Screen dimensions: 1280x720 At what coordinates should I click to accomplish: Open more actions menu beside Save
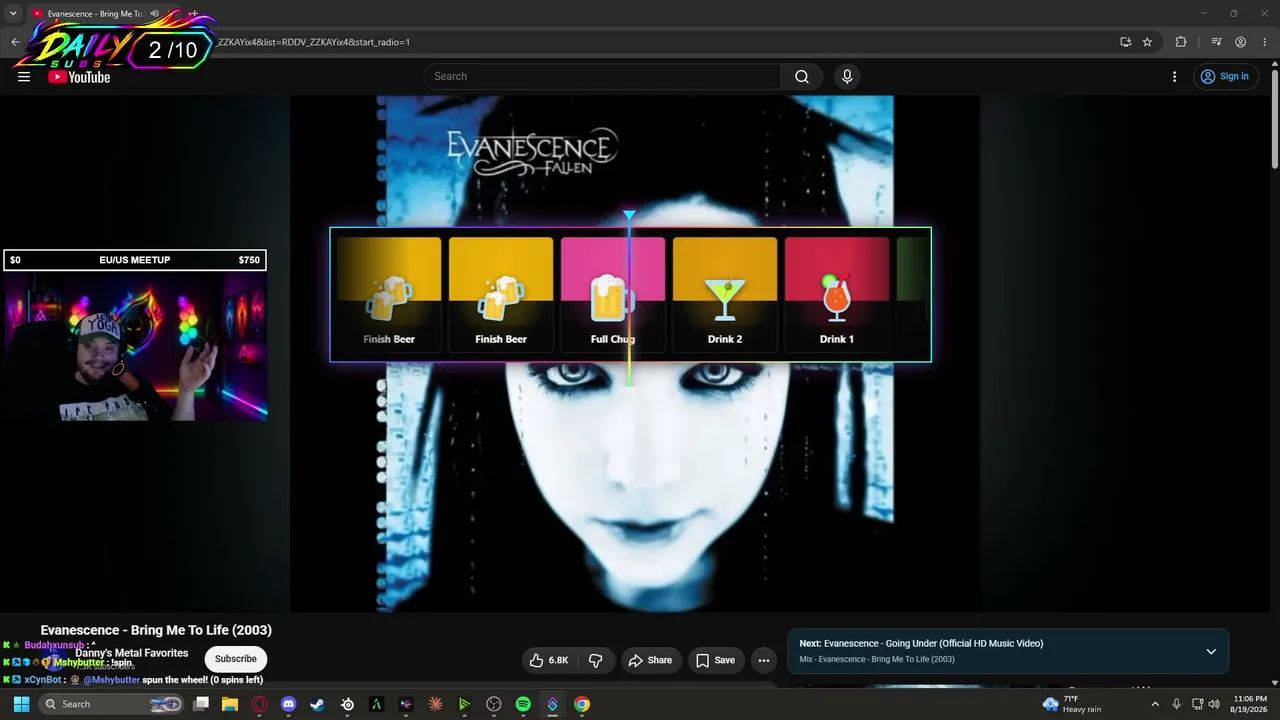click(764, 660)
